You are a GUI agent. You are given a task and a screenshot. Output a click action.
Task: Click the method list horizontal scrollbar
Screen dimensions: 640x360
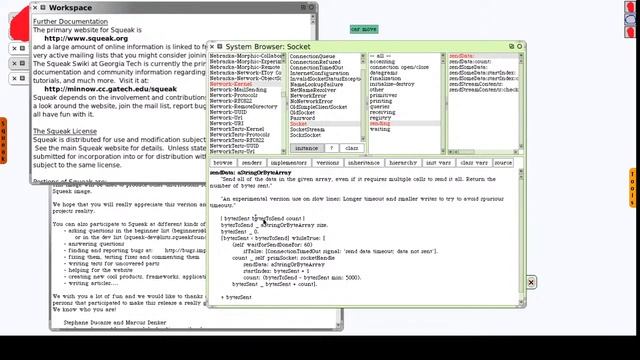483,152
